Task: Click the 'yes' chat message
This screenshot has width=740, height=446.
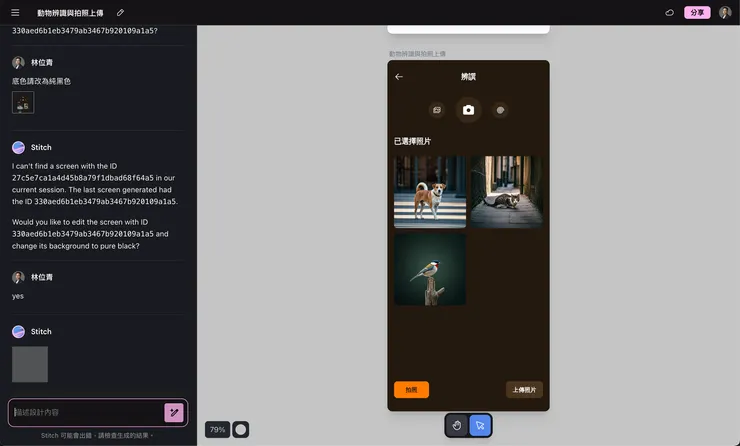Action: point(18,296)
